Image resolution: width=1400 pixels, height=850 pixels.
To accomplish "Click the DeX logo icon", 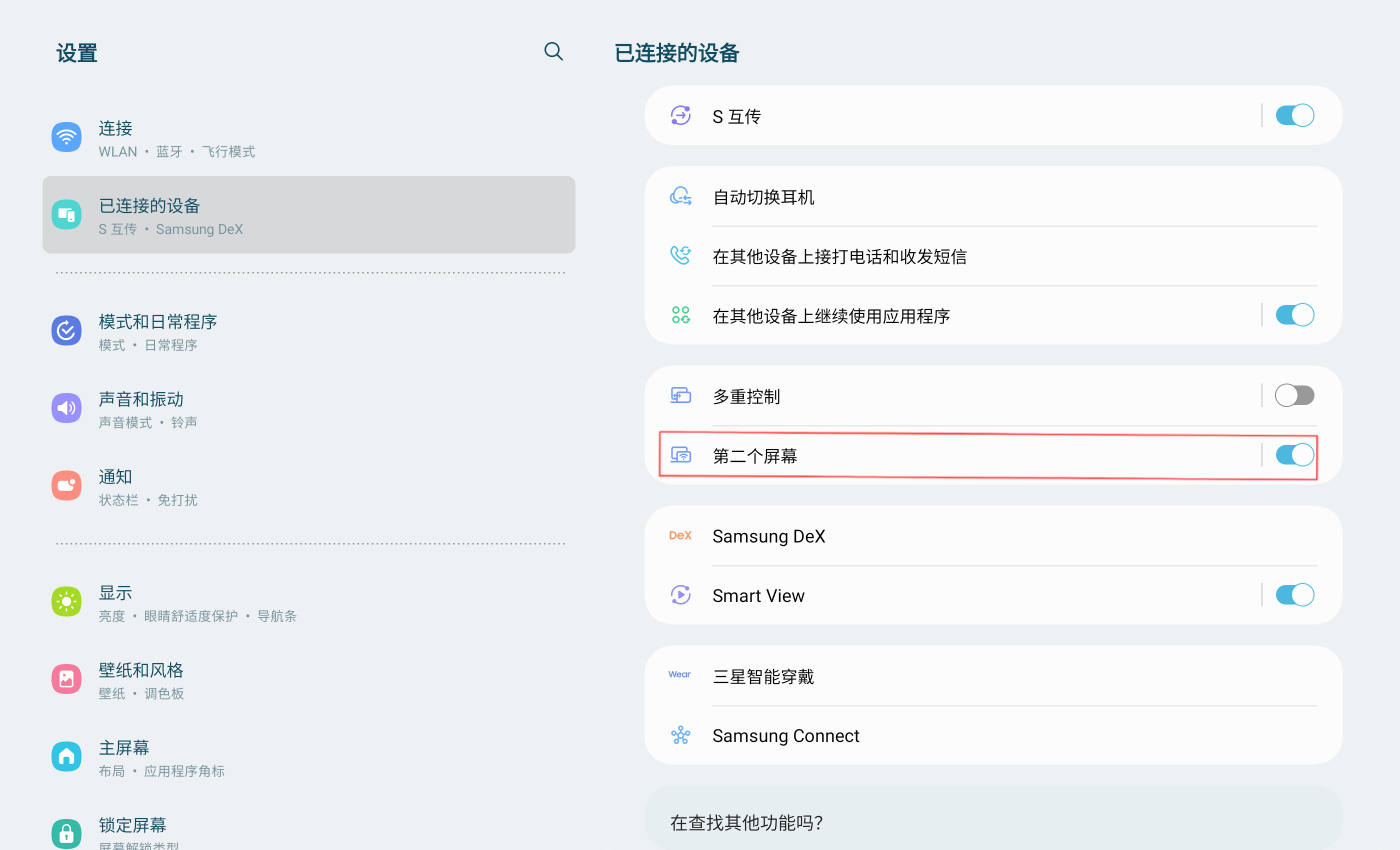I will [680, 536].
